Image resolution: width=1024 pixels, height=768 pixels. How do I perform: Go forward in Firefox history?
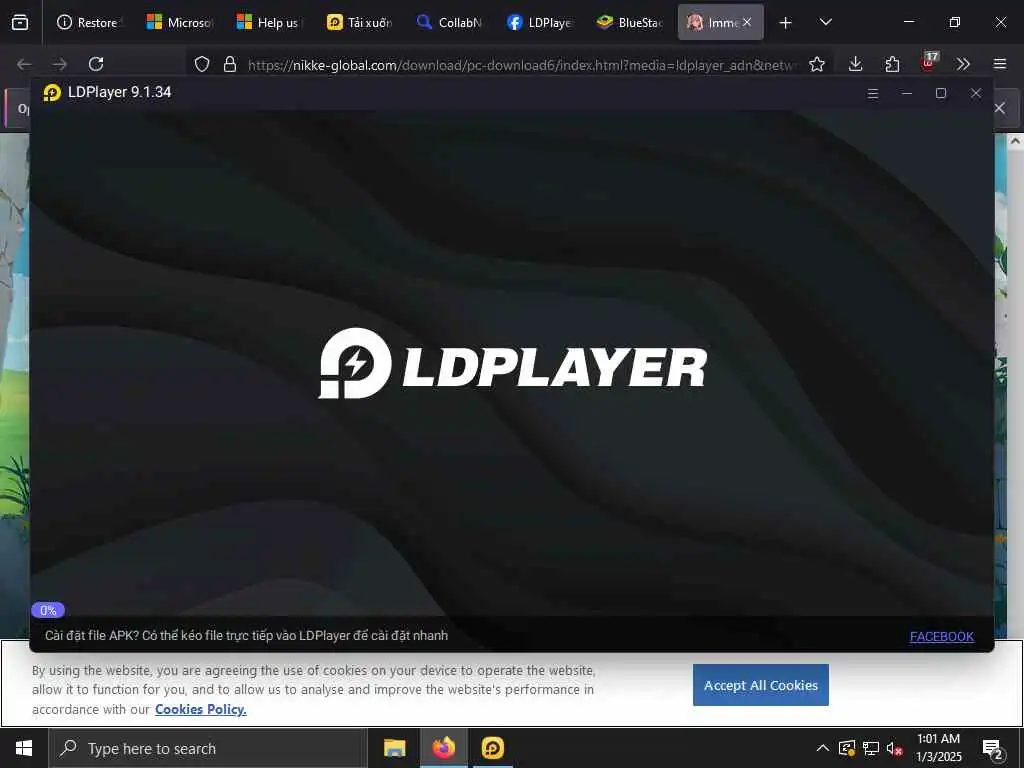pyautogui.click(x=59, y=64)
